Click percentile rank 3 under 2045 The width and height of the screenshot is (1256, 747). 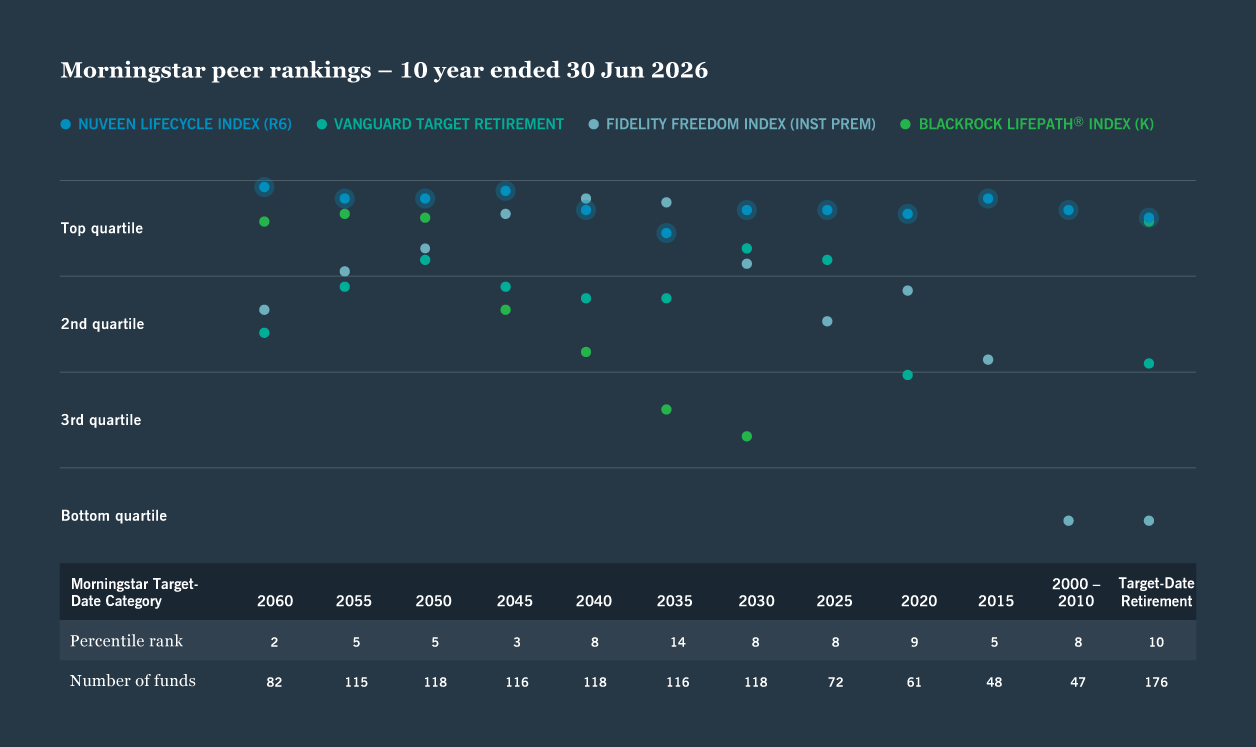[x=517, y=642]
